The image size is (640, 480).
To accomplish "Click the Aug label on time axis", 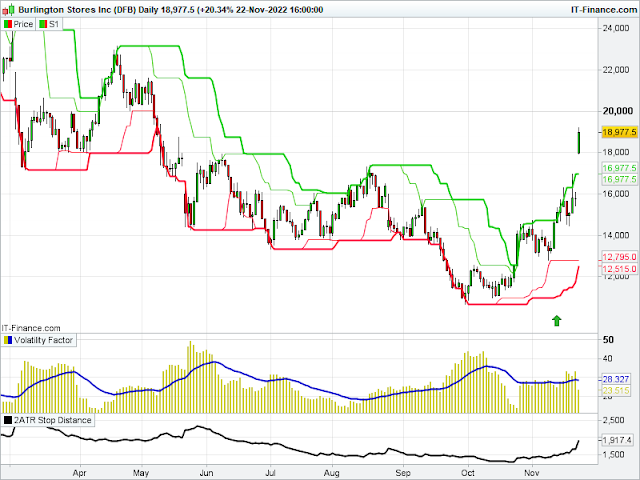I will point(331,473).
